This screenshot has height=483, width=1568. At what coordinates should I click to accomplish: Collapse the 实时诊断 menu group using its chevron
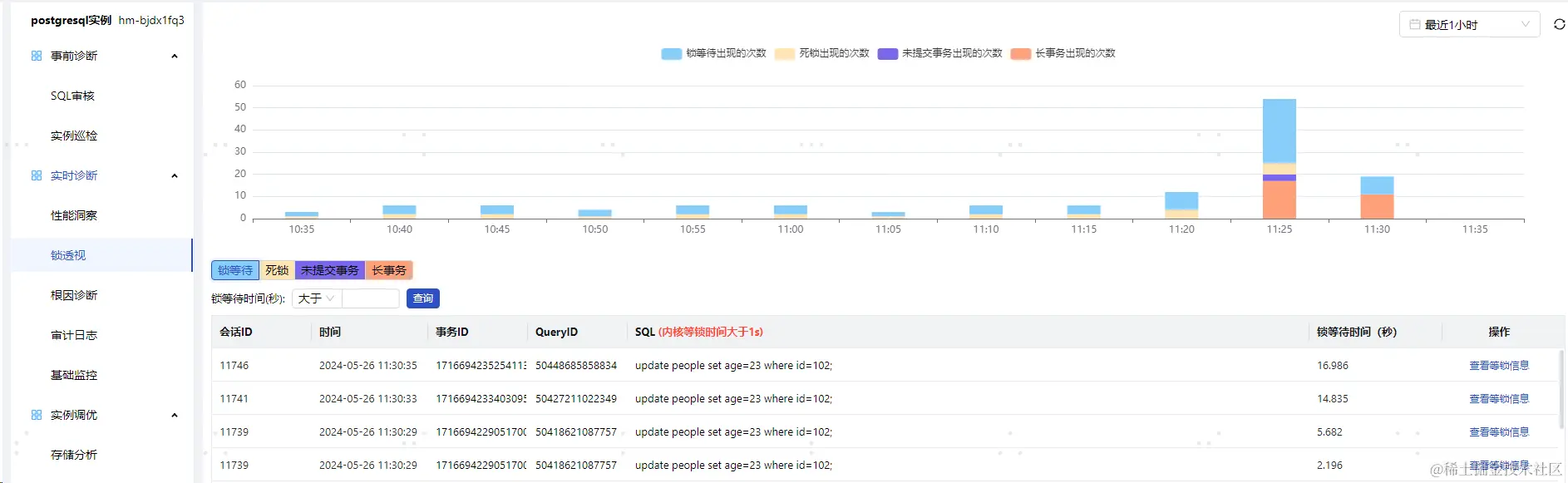pyautogui.click(x=175, y=175)
